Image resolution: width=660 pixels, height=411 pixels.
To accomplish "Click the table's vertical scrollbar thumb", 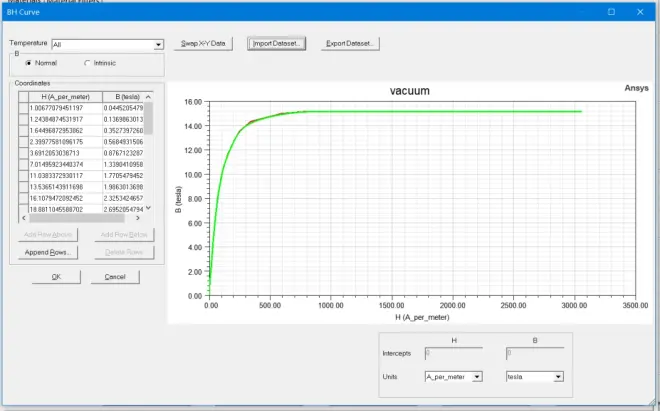I will pos(148,118).
